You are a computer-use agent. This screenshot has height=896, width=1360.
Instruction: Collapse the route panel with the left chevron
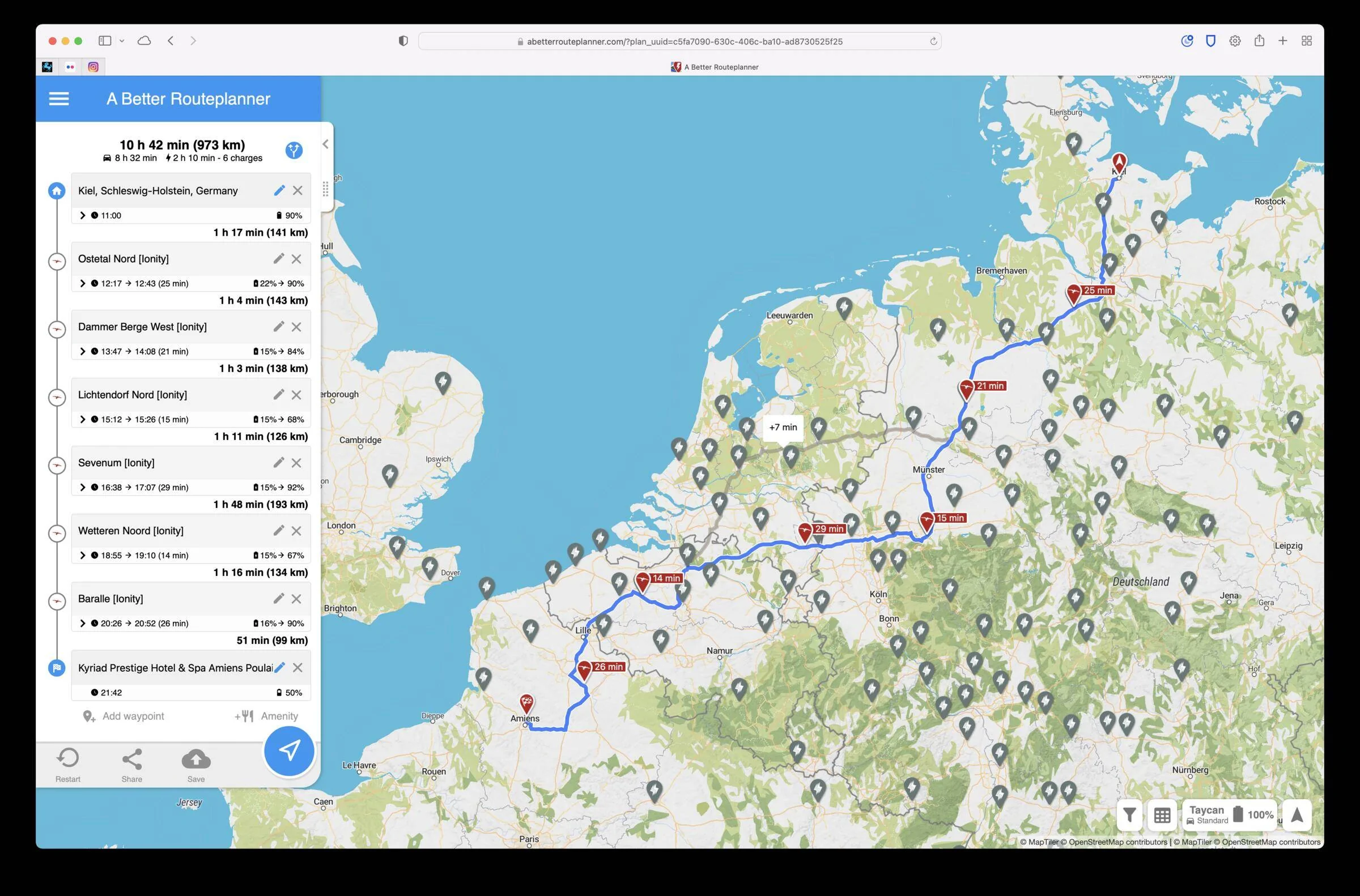click(x=325, y=144)
